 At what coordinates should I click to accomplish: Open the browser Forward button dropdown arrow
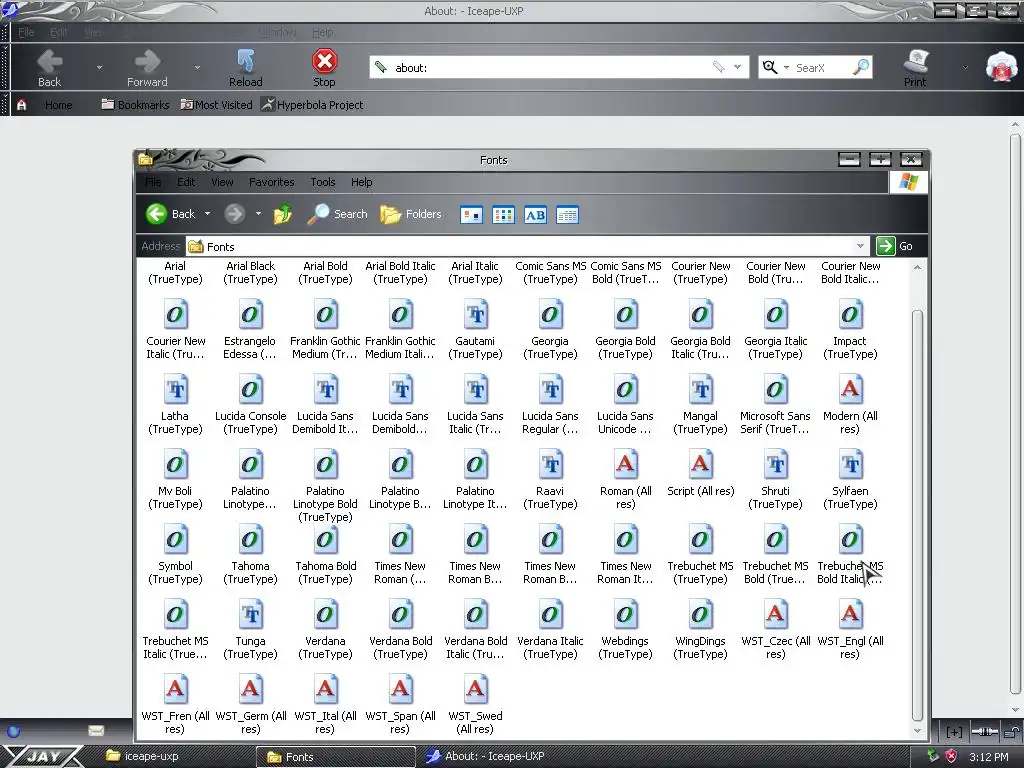[197, 67]
